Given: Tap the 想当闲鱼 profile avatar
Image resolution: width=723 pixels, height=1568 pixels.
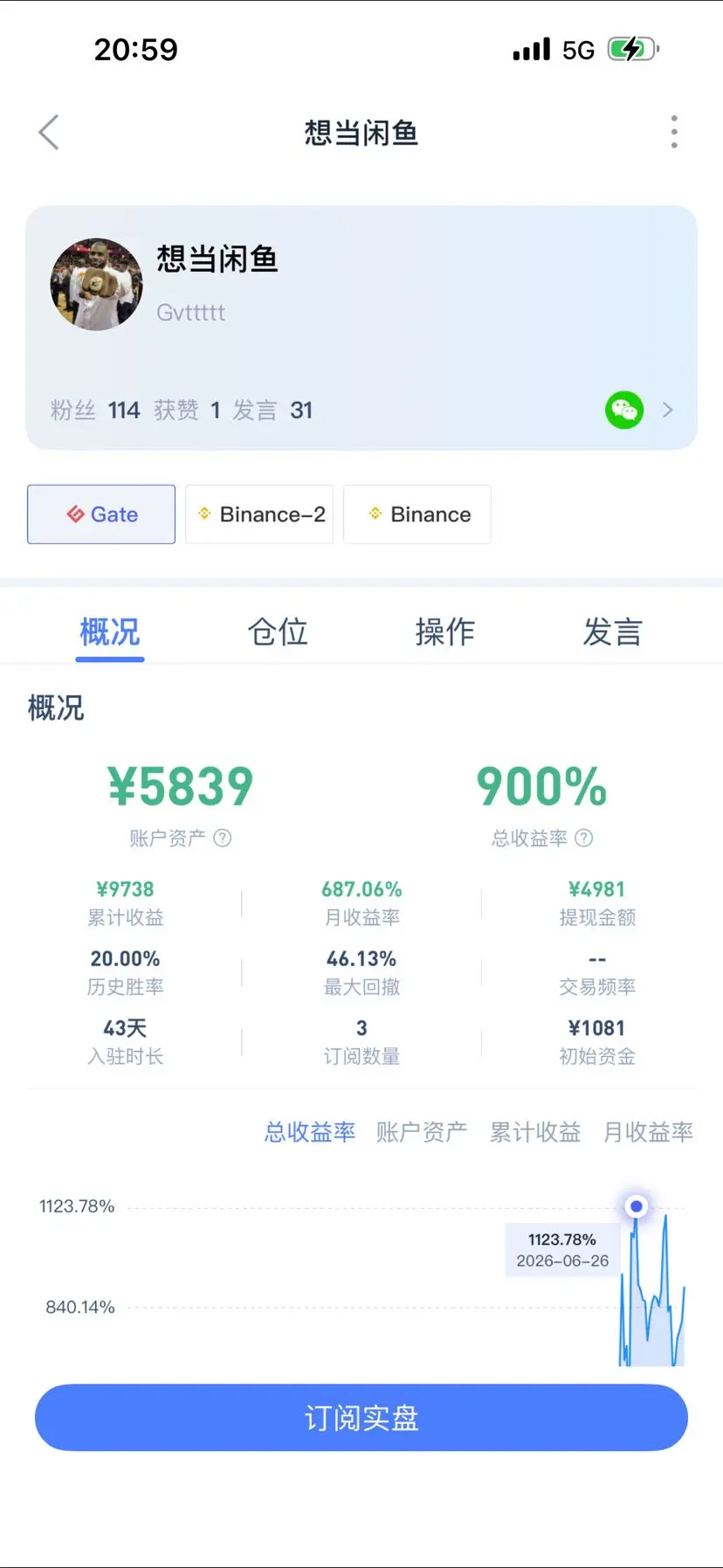Looking at the screenshot, I should (97, 284).
